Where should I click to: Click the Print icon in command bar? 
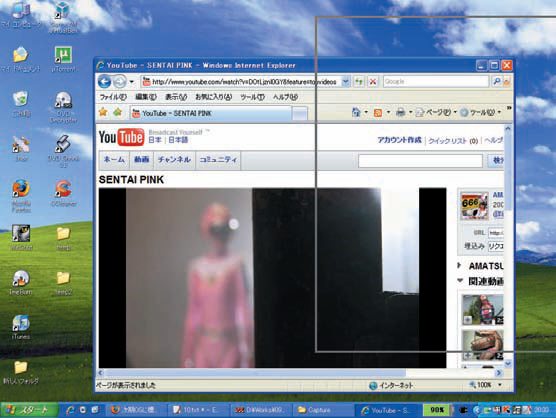[x=400, y=113]
